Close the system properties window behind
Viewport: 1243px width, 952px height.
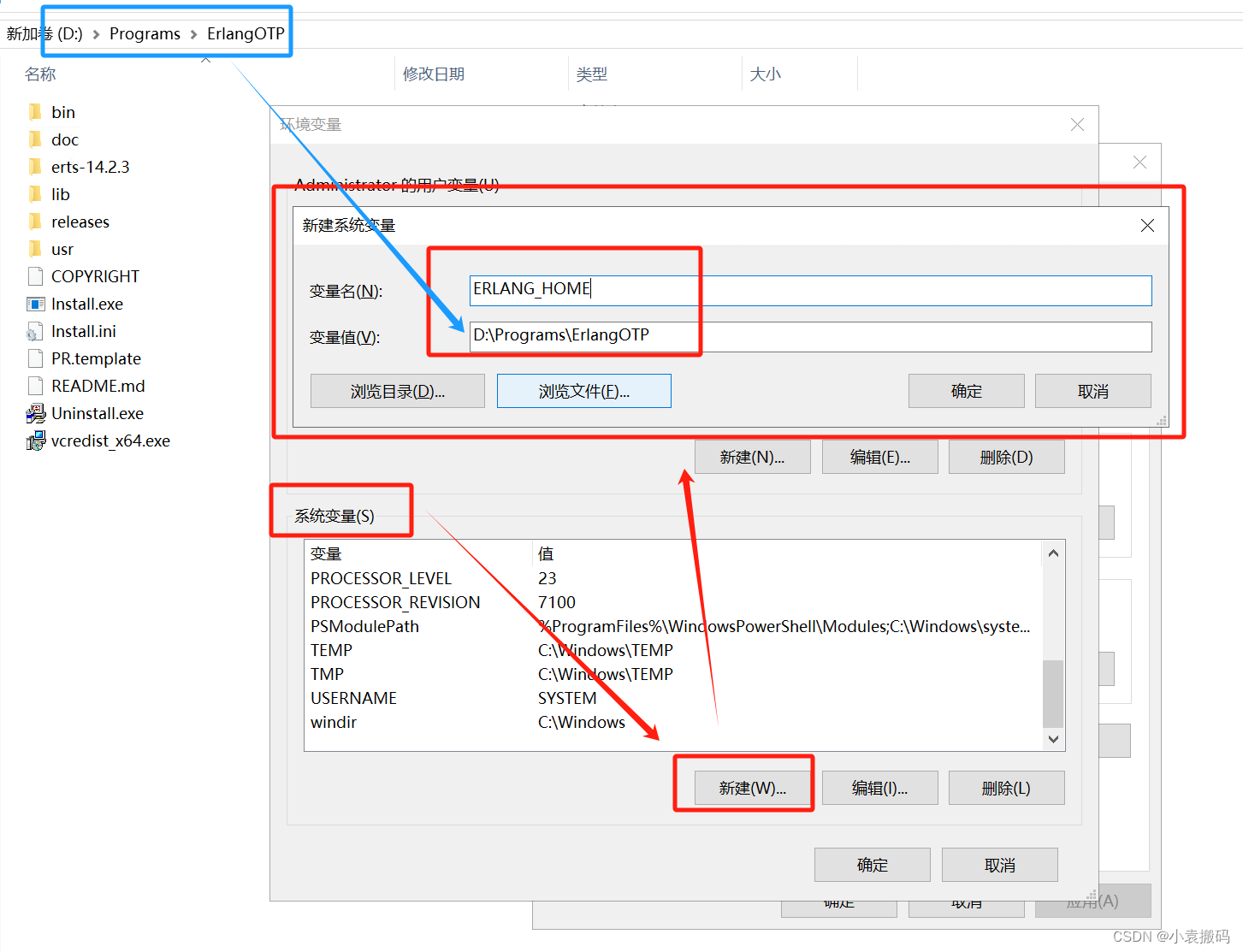tap(1139, 163)
